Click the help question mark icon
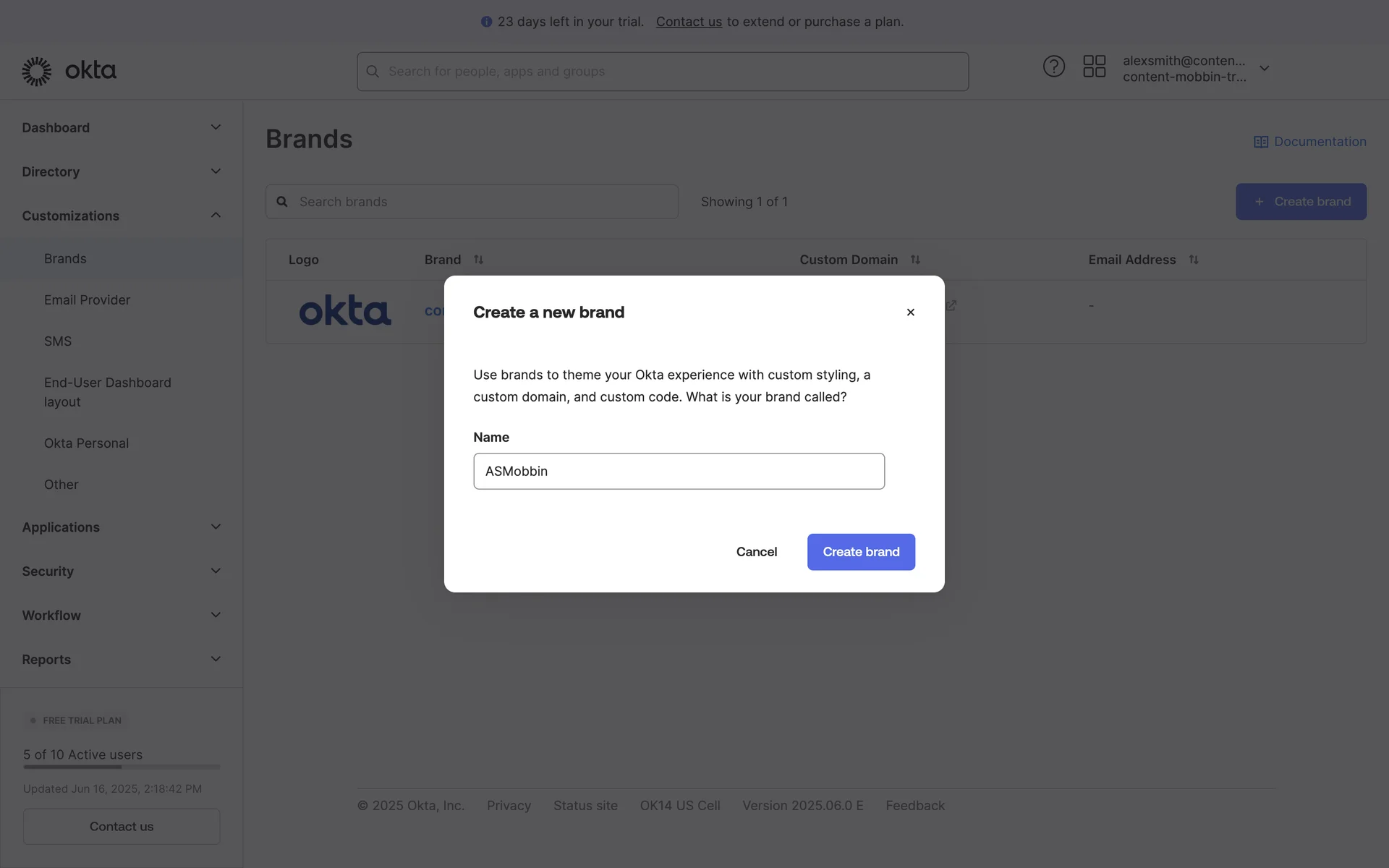Viewport: 1389px width, 868px height. (1053, 67)
